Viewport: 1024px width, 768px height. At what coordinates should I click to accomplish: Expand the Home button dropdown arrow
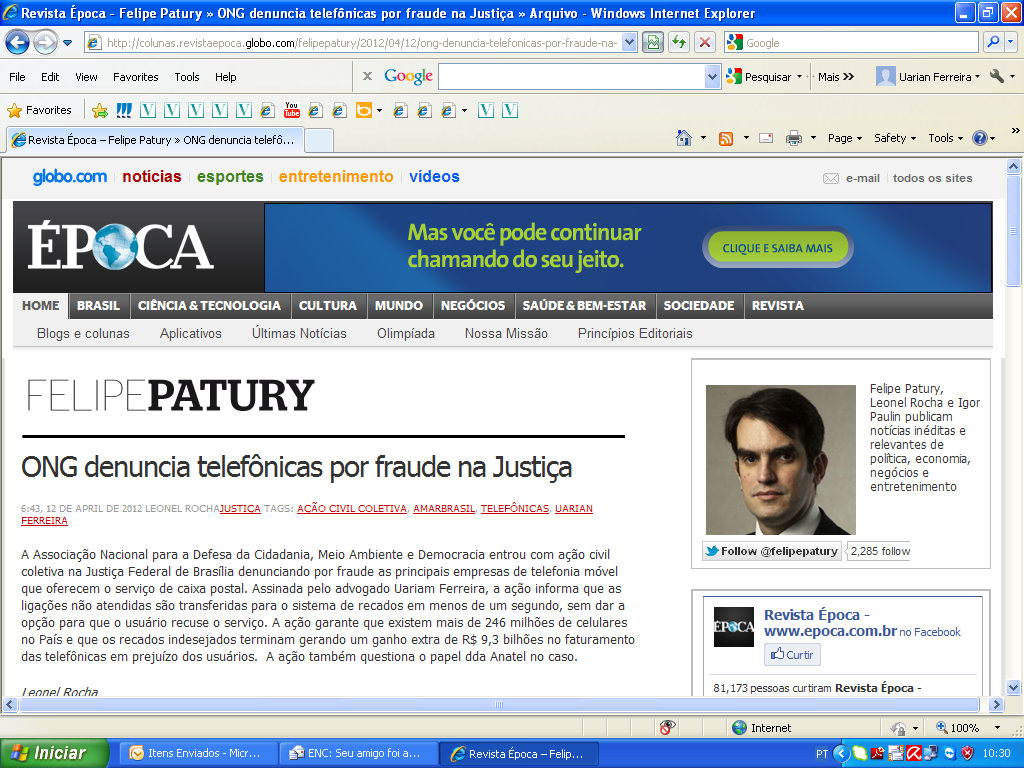tap(703, 138)
